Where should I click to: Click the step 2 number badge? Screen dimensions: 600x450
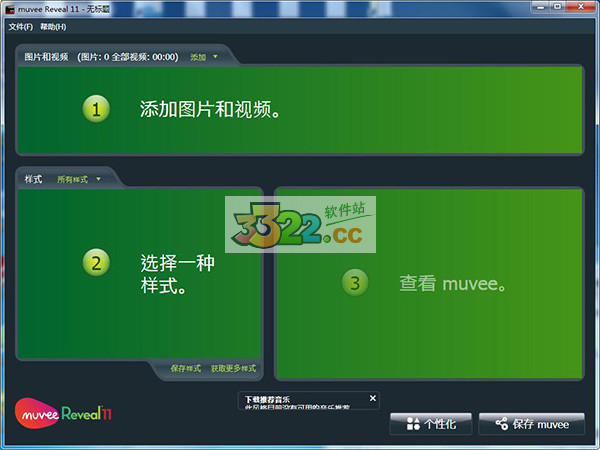(x=96, y=262)
